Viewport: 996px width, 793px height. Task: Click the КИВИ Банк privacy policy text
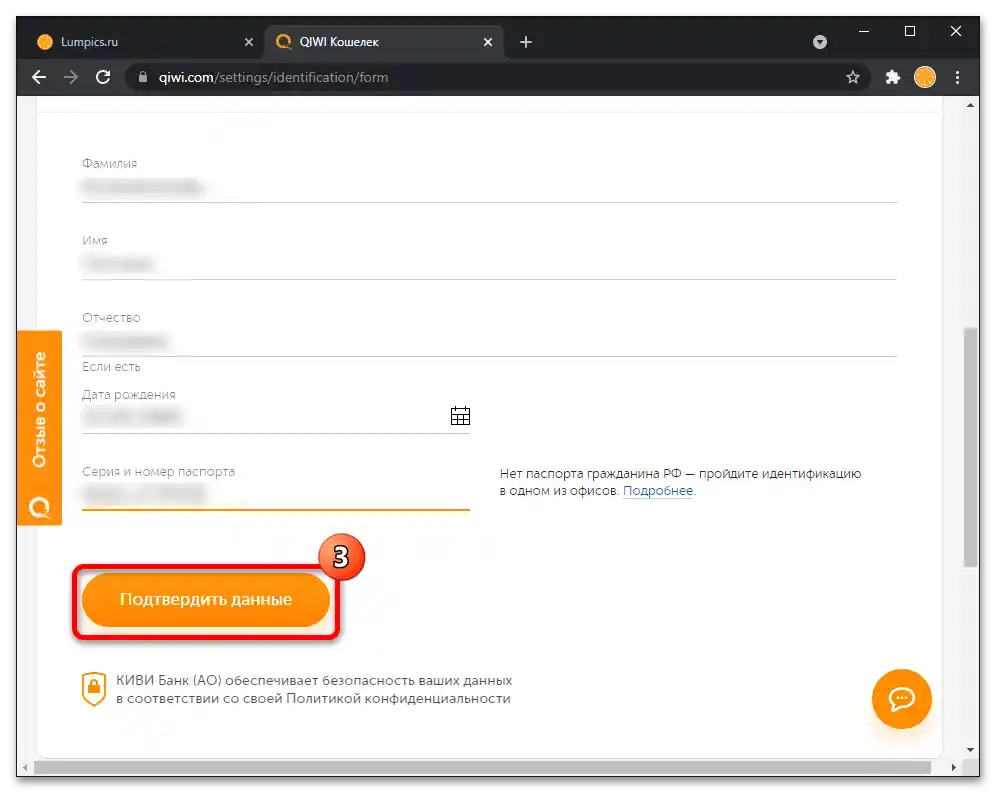click(314, 689)
